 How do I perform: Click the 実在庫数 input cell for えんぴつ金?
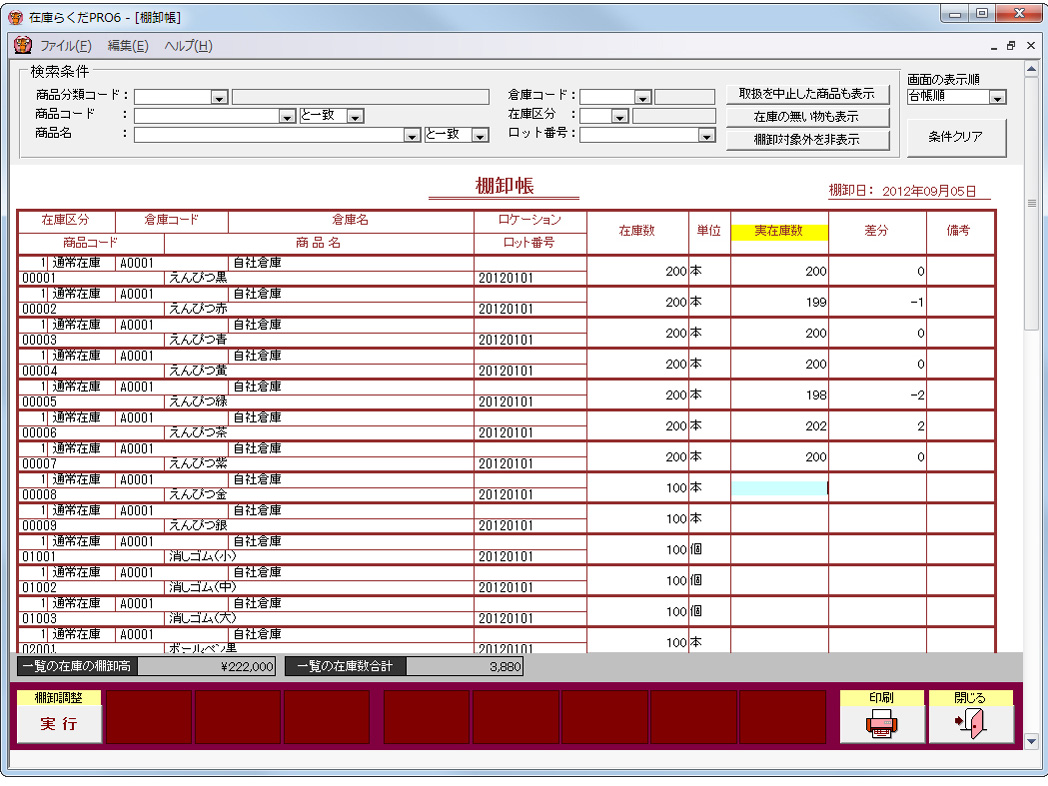(x=779, y=488)
